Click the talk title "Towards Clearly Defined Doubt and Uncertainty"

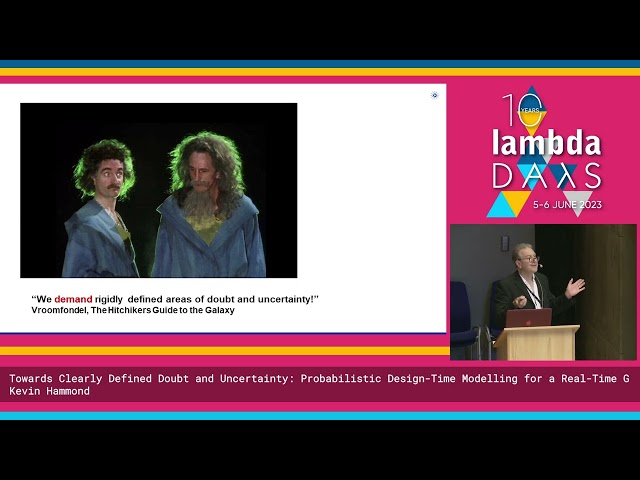coord(151,378)
